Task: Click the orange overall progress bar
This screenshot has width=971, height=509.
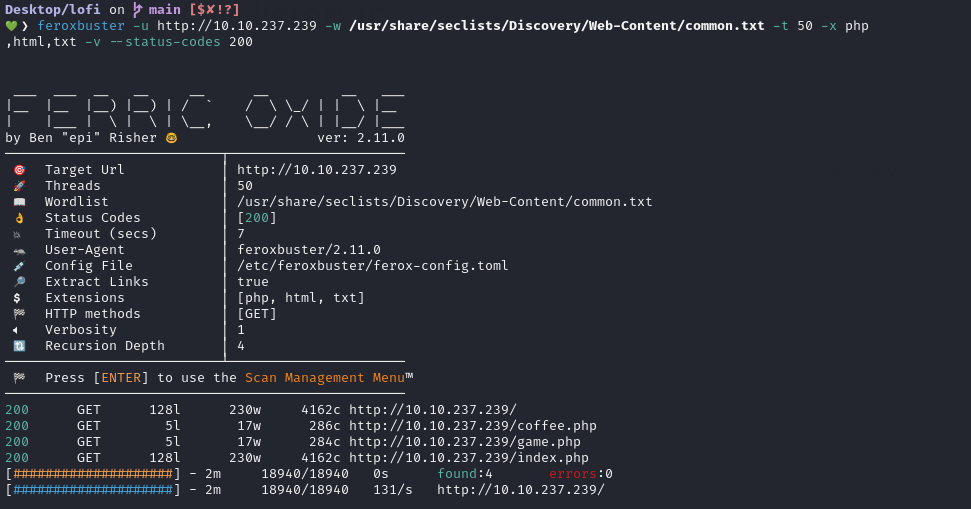Action: pyautogui.click(x=93, y=474)
